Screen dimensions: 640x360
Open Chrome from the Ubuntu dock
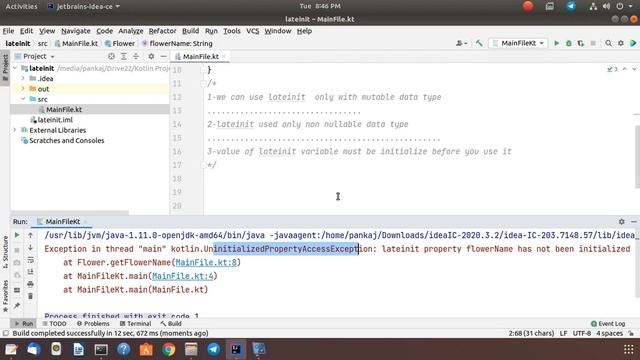click(x=168, y=349)
